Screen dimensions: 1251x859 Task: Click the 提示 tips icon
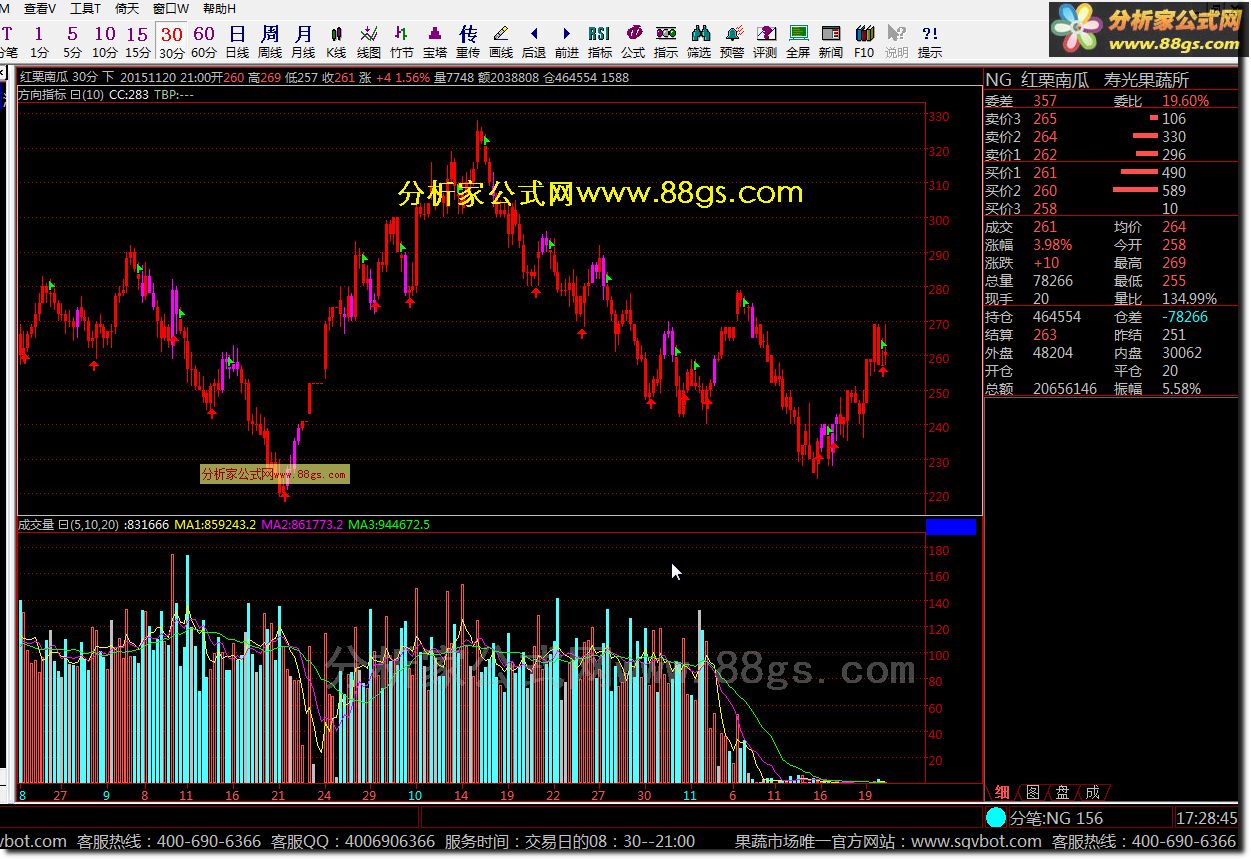tap(930, 42)
